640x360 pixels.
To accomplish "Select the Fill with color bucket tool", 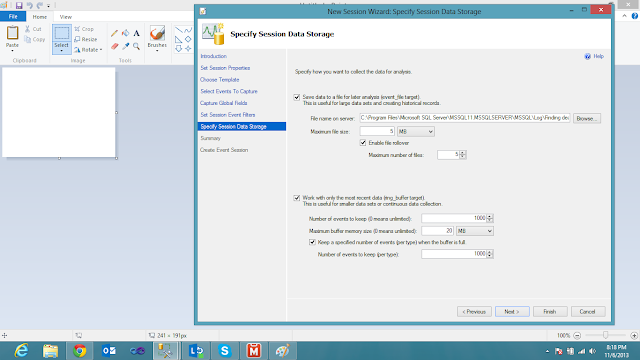I will pyautogui.click(x=125, y=33).
